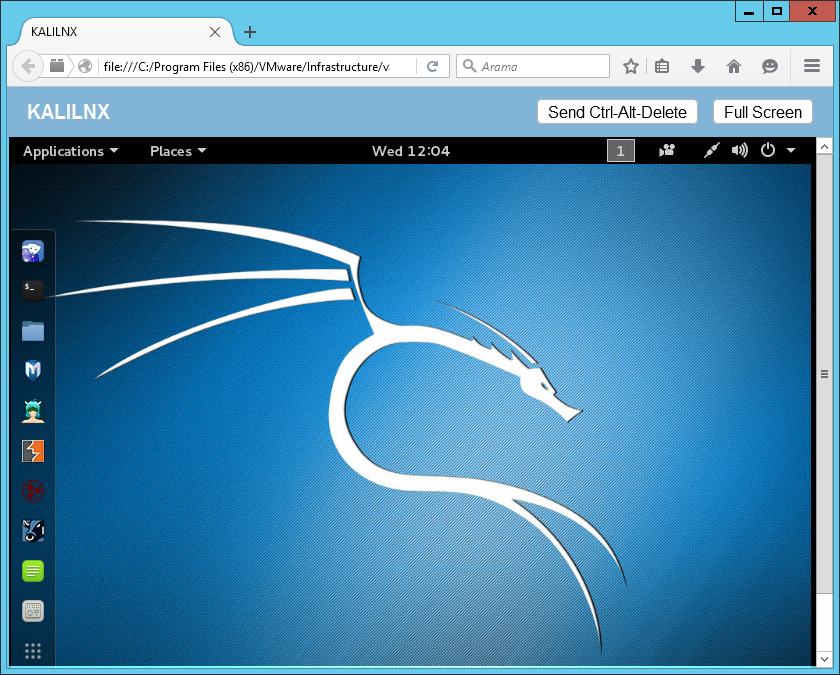Launch Terminal from the Kali dock

pyautogui.click(x=33, y=290)
